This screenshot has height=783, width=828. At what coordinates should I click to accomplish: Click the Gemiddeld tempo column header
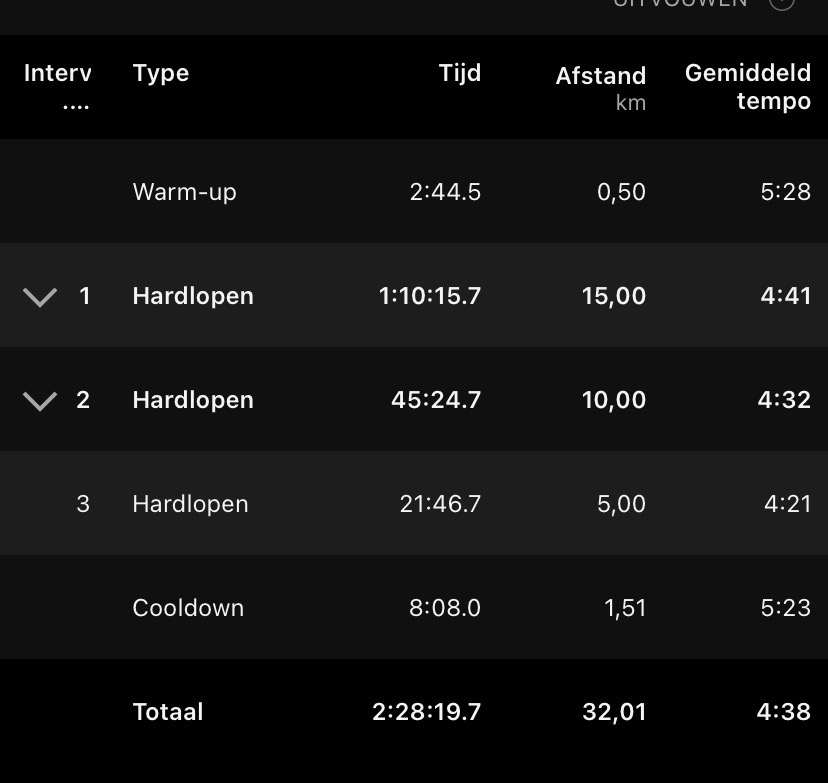click(x=748, y=87)
